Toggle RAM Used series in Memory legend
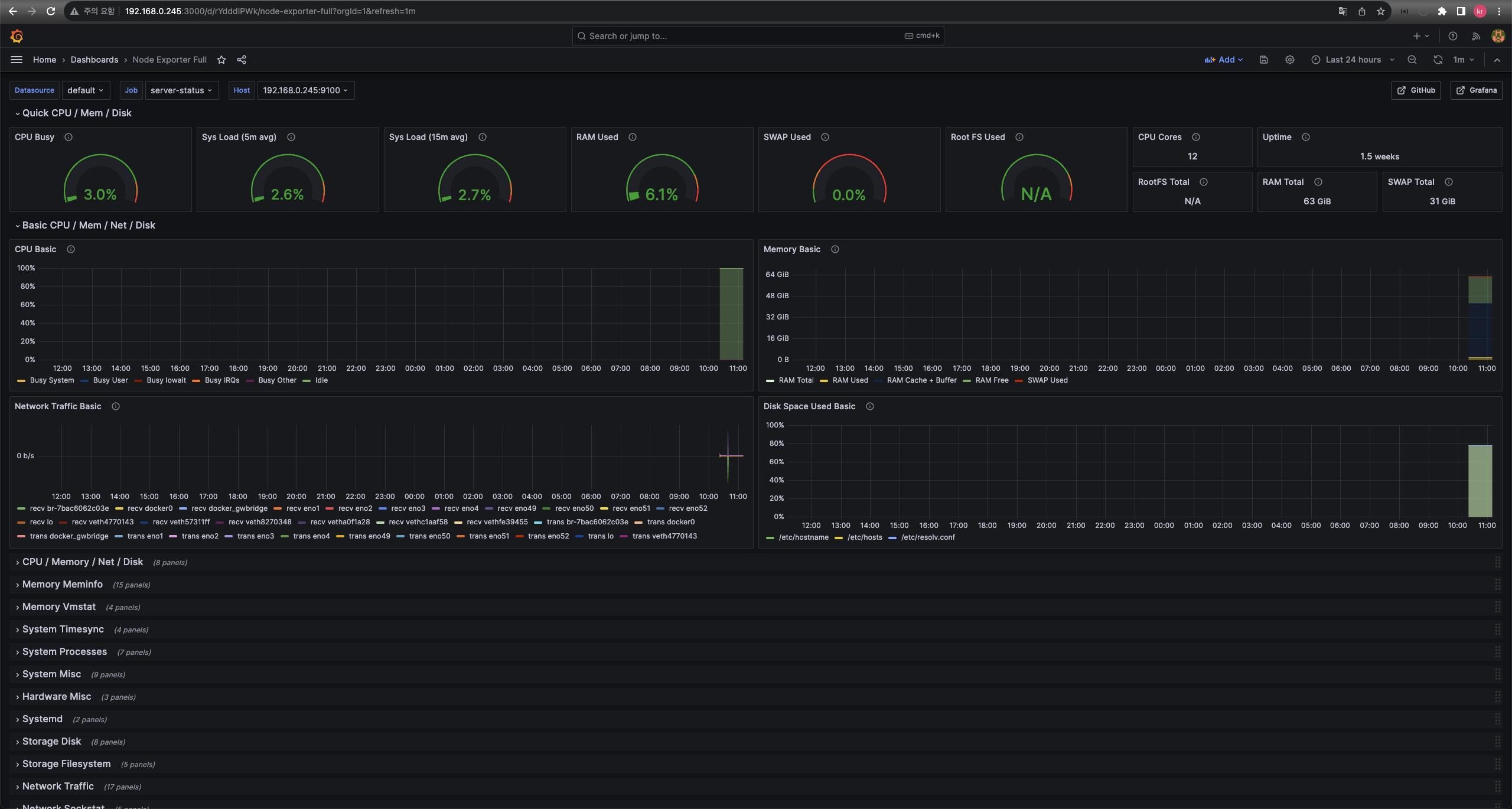Viewport: 1512px width, 809px height. [850, 380]
